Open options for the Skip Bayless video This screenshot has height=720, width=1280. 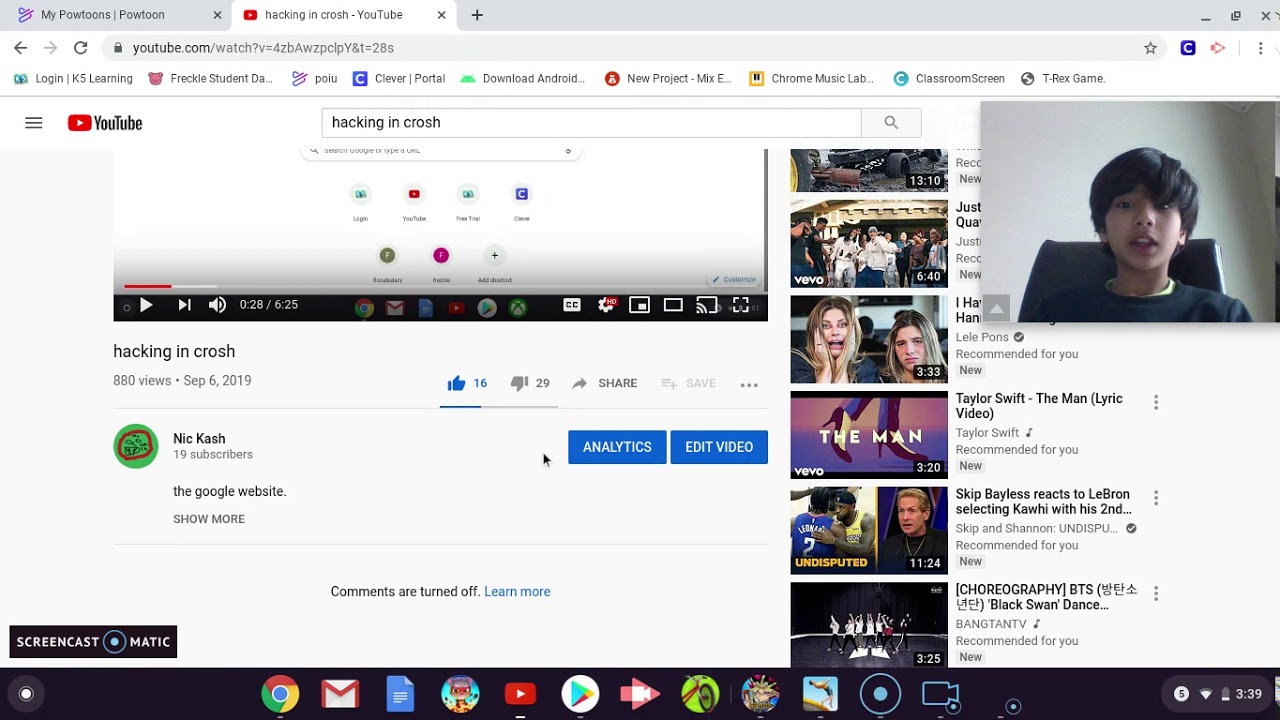1156,498
